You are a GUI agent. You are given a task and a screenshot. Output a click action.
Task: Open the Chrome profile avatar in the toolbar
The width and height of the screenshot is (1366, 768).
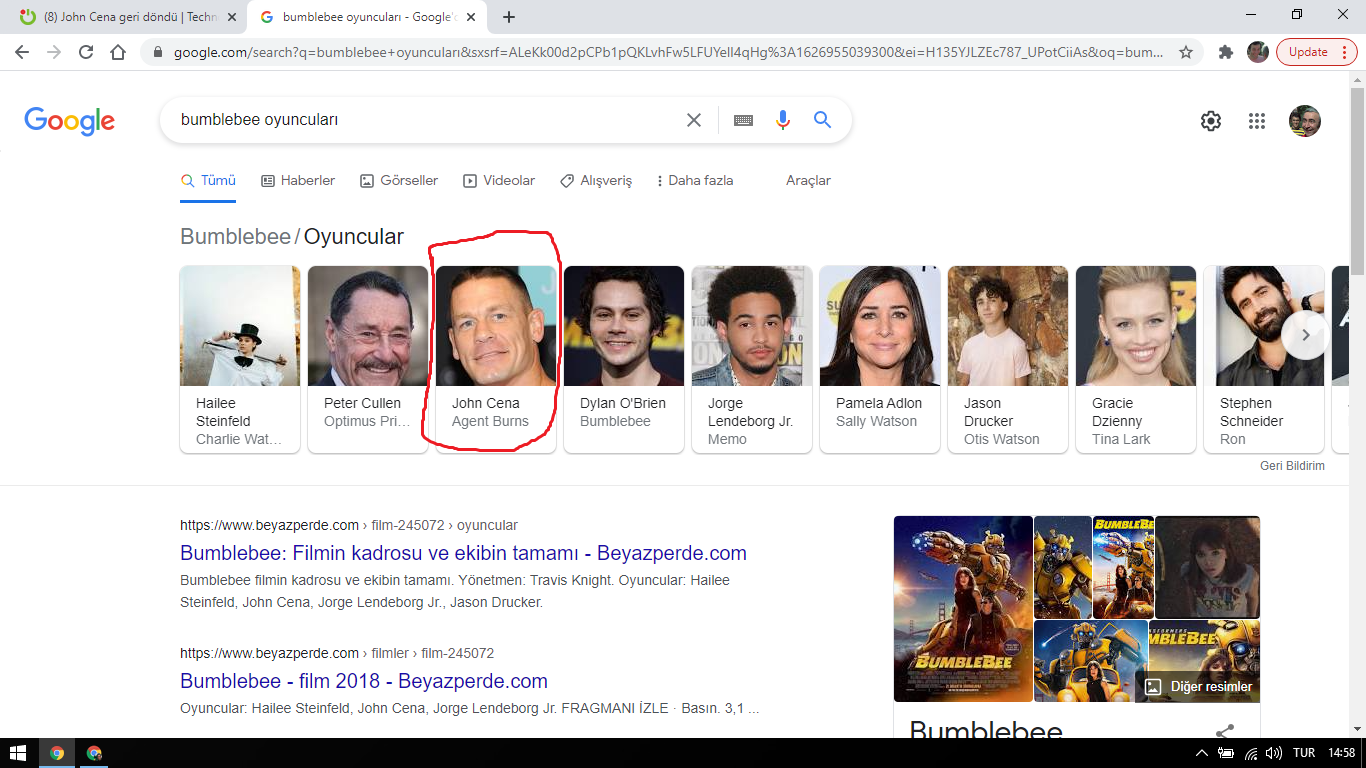pos(1258,52)
